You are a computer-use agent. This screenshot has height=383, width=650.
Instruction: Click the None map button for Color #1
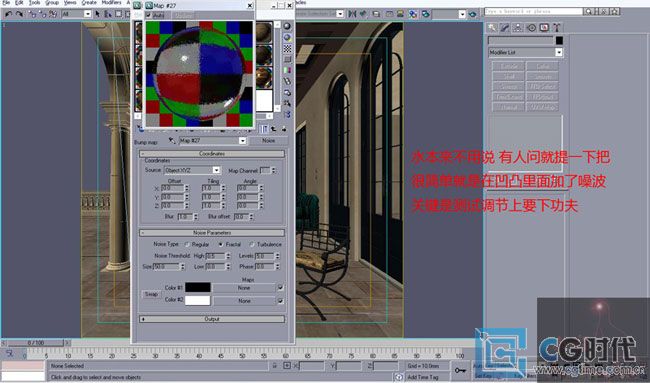pos(244,287)
